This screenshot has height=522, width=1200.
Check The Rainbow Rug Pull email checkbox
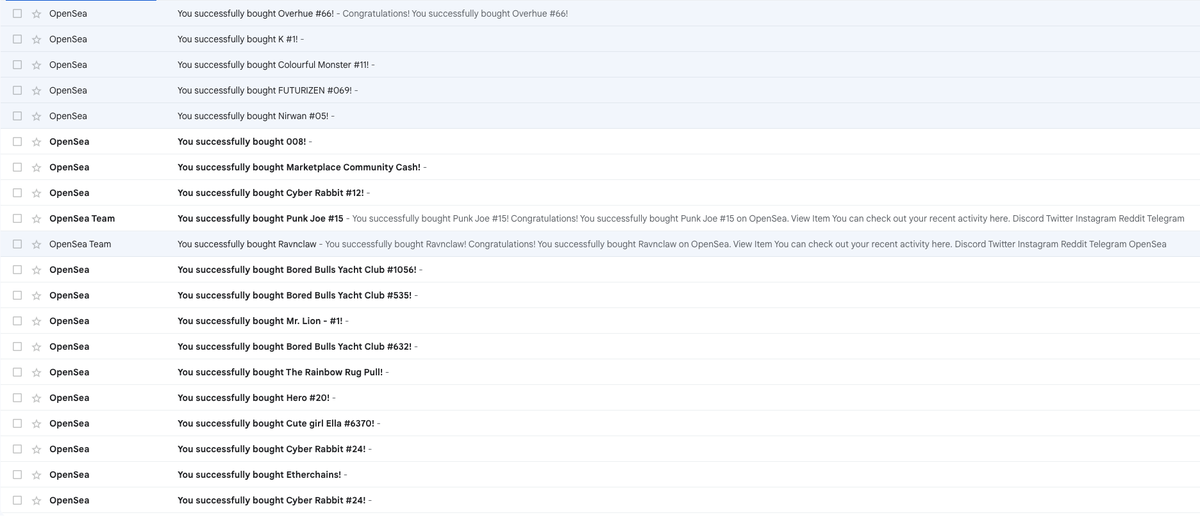point(17,372)
